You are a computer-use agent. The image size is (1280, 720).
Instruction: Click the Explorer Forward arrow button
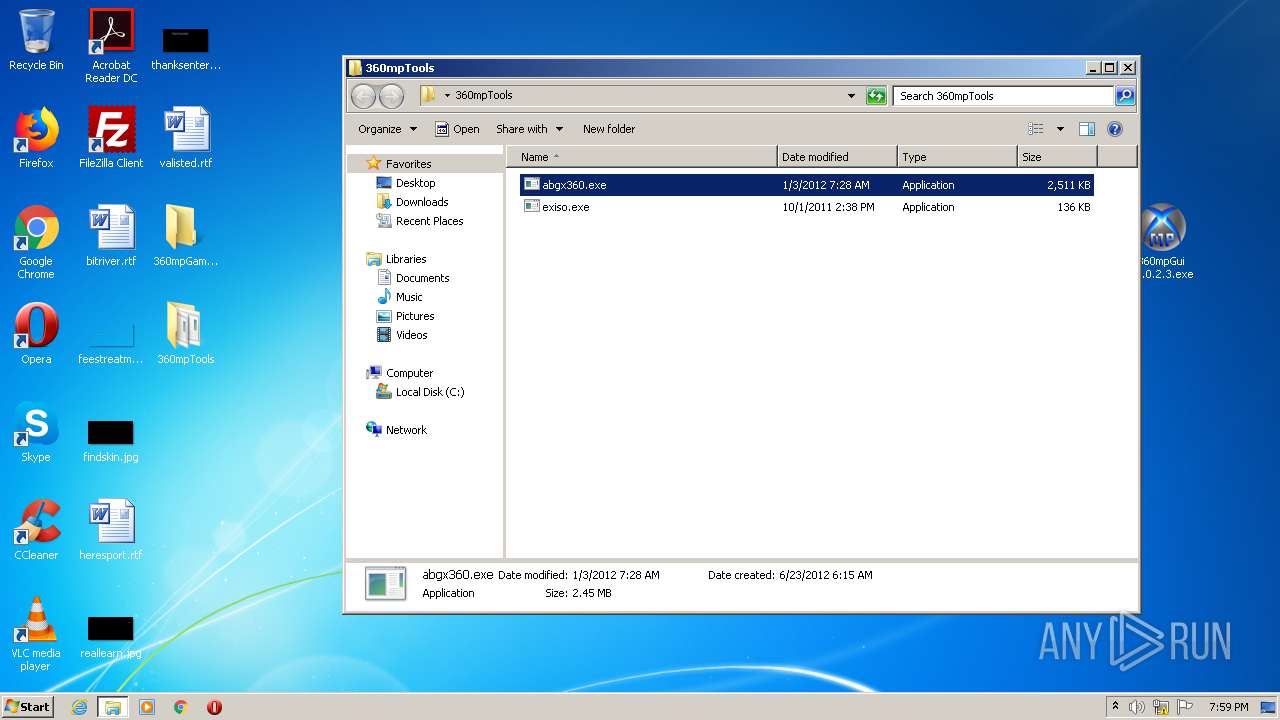tap(391, 96)
